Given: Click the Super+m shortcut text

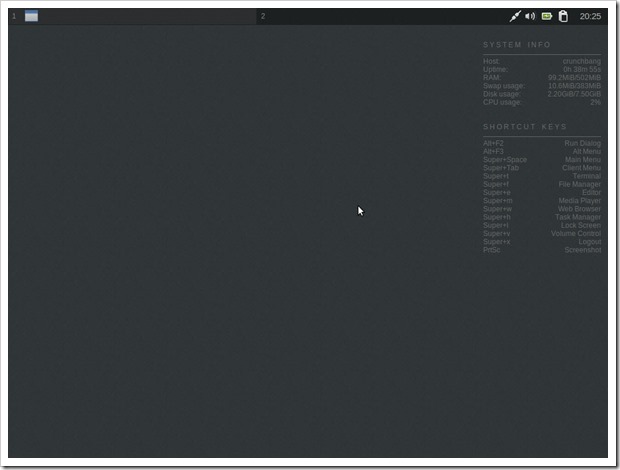Looking at the screenshot, I should (x=497, y=201).
